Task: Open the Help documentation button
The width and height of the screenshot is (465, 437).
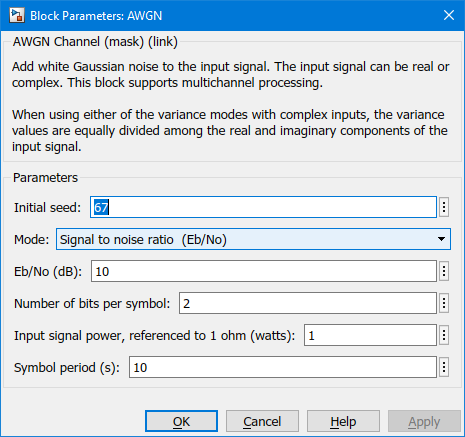Action: click(x=343, y=421)
